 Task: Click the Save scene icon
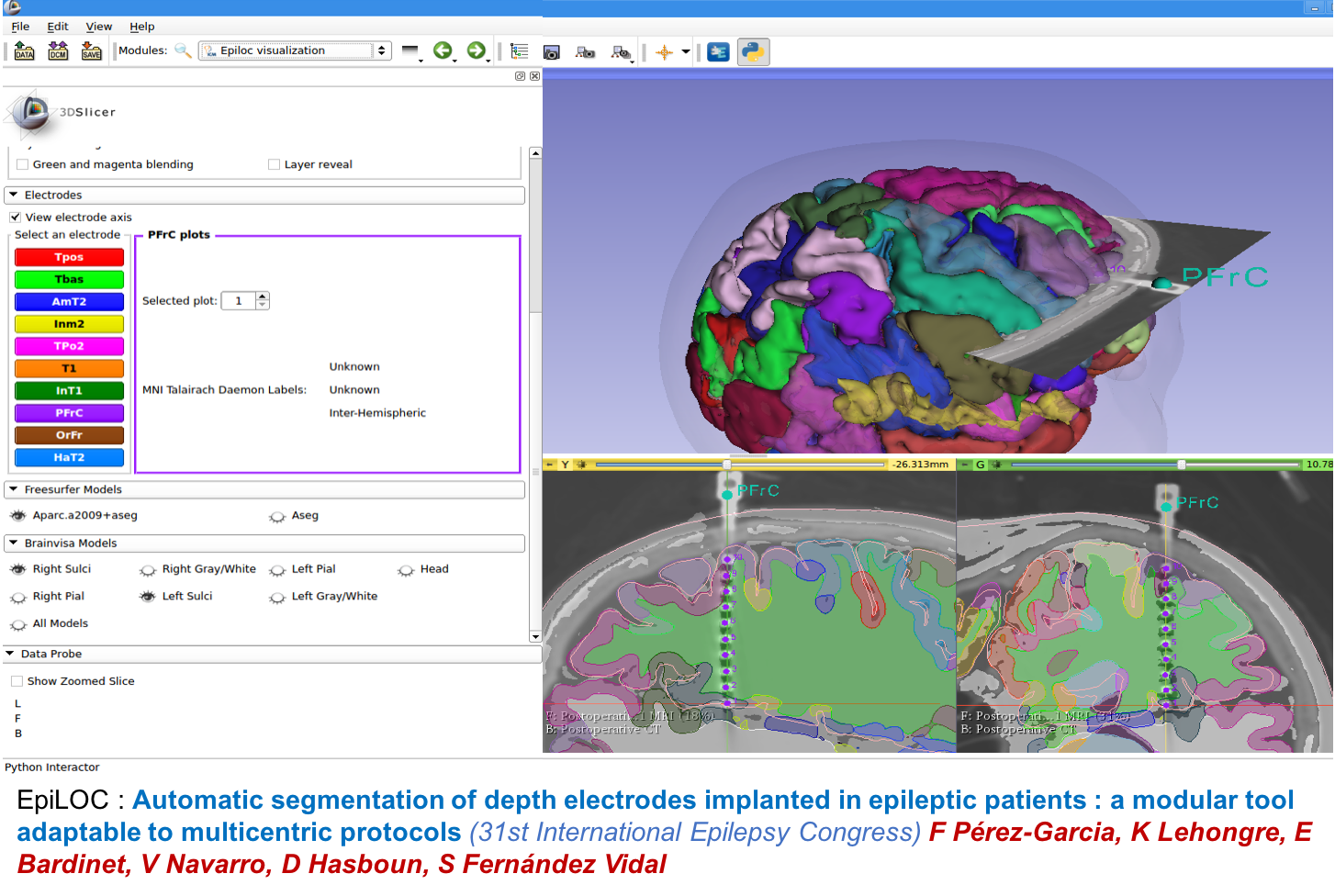click(x=92, y=51)
